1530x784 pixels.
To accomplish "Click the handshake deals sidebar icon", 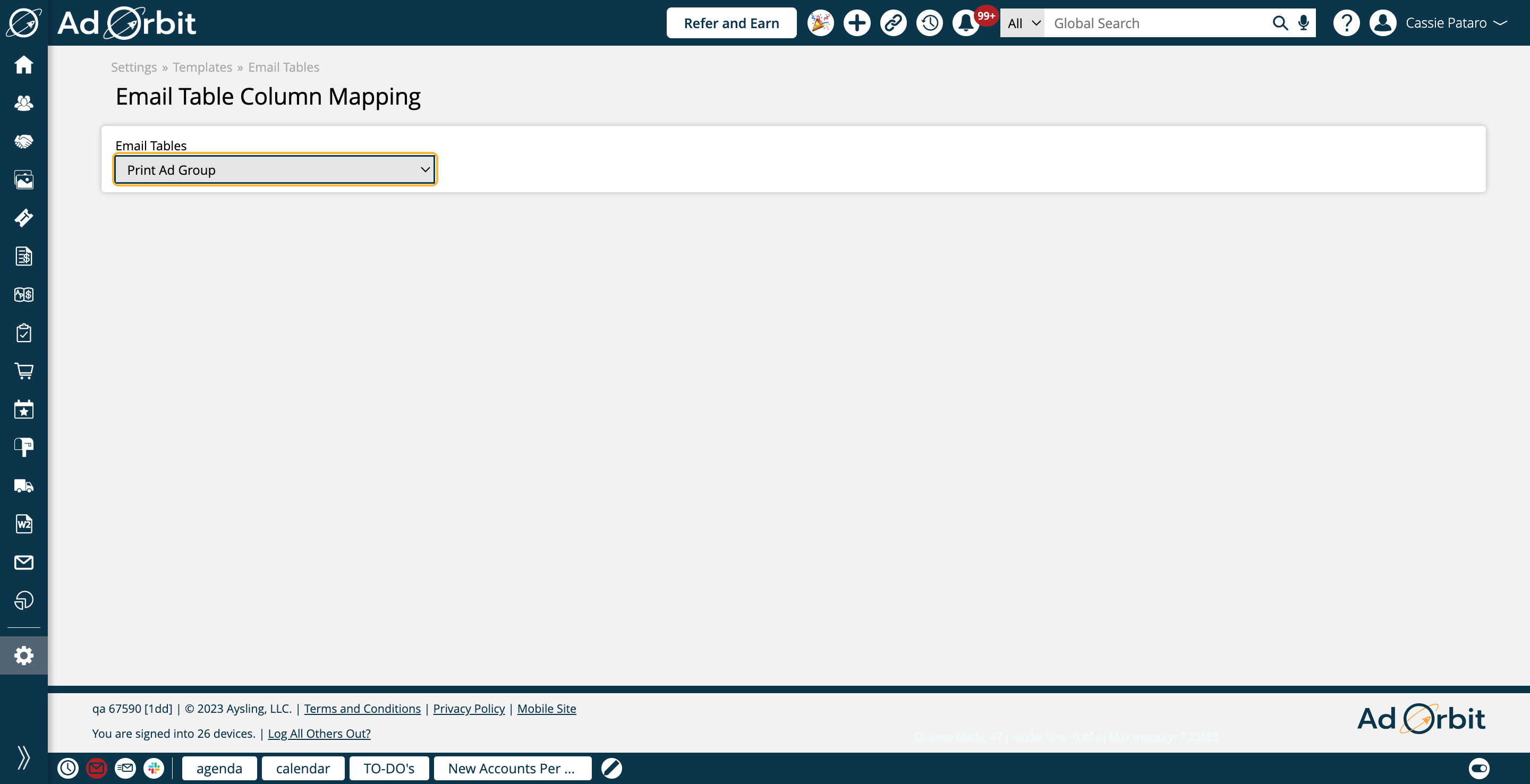I will [x=24, y=141].
